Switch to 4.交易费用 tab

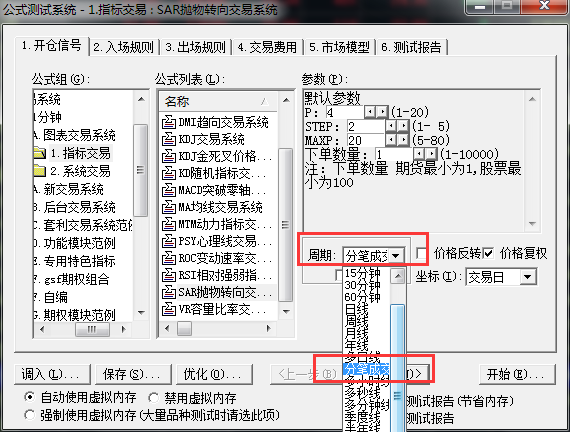[267, 47]
